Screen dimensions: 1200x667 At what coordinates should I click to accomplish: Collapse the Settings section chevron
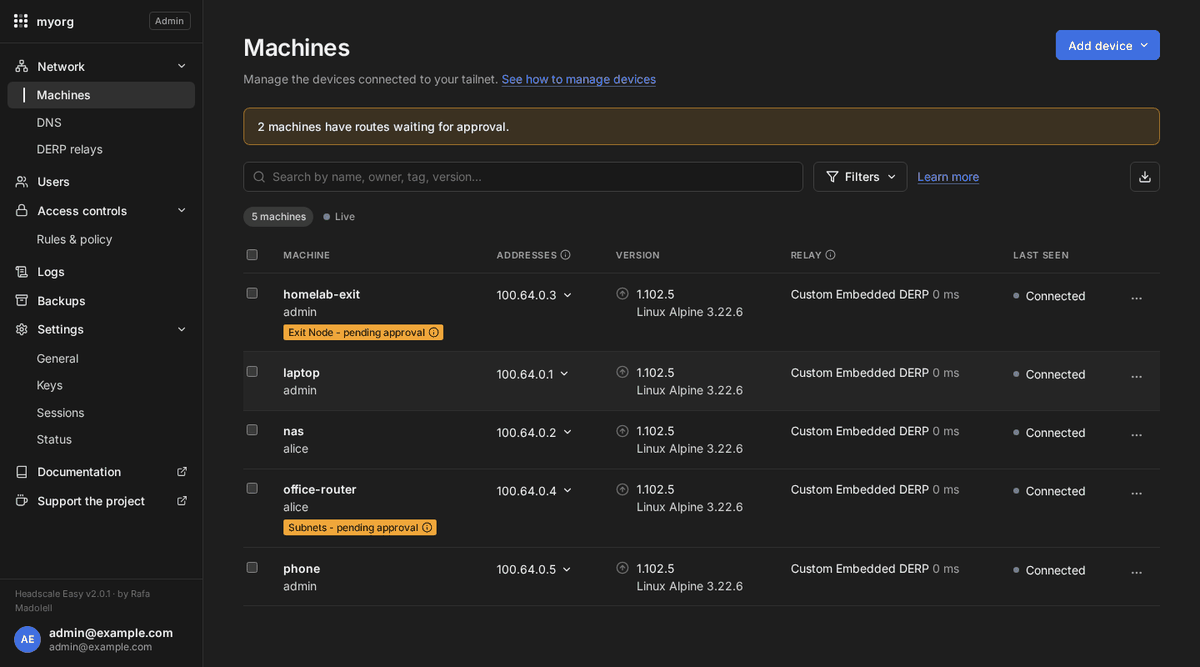click(x=181, y=329)
